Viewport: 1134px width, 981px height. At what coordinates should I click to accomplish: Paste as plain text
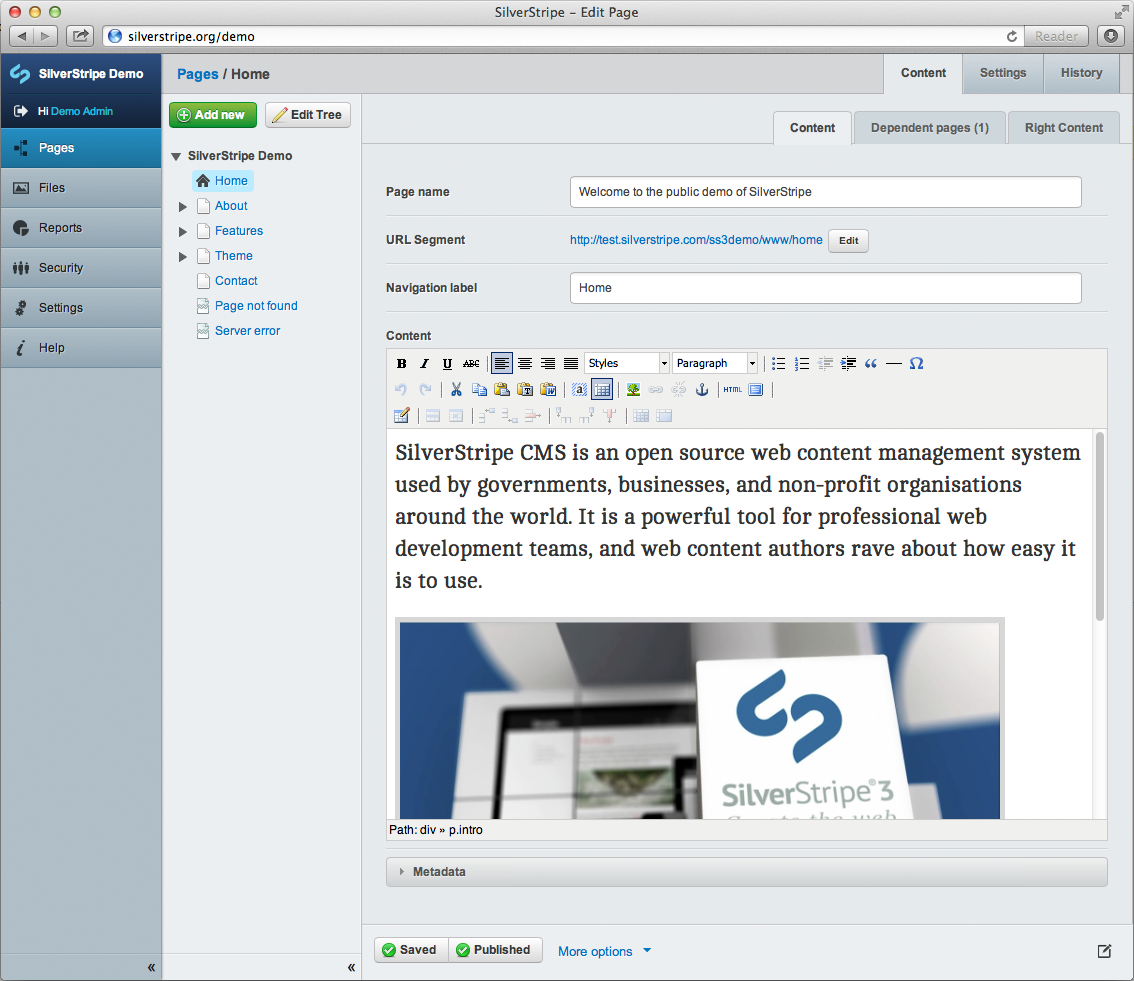click(x=525, y=390)
